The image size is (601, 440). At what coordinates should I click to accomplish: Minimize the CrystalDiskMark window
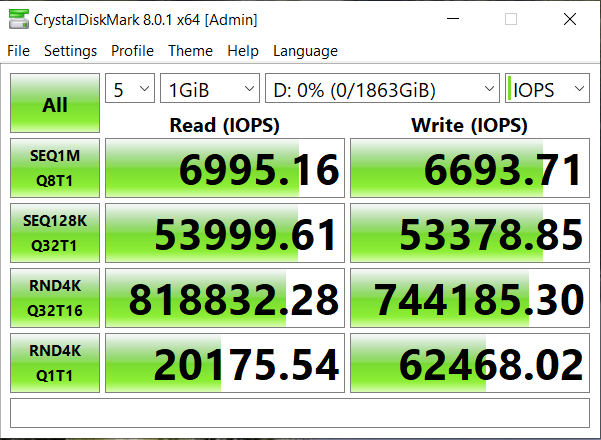pyautogui.click(x=453, y=19)
